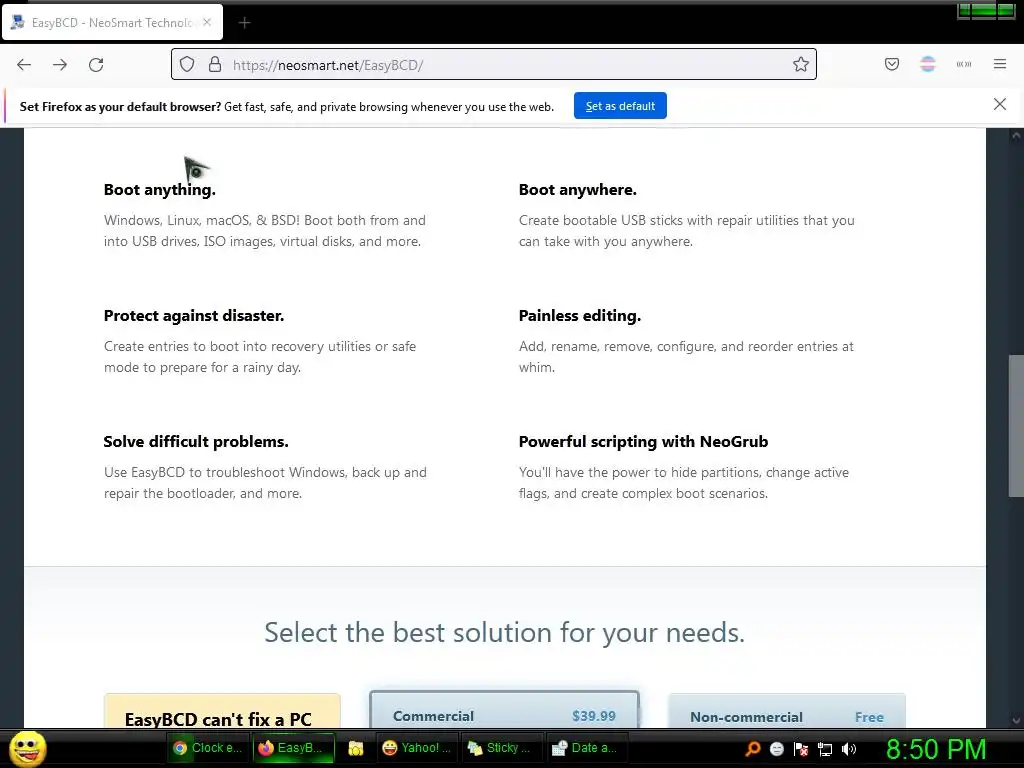Dismiss the default browser notification bar

coord(1000,104)
